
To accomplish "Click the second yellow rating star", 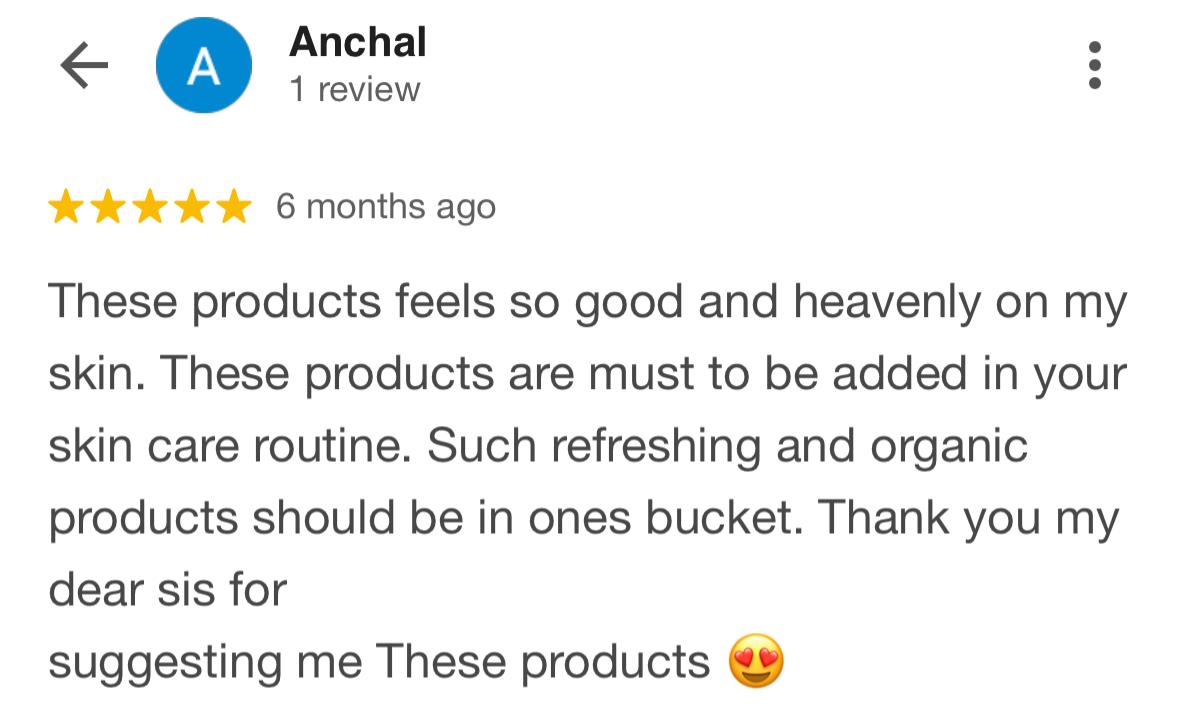I will pyautogui.click(x=108, y=207).
